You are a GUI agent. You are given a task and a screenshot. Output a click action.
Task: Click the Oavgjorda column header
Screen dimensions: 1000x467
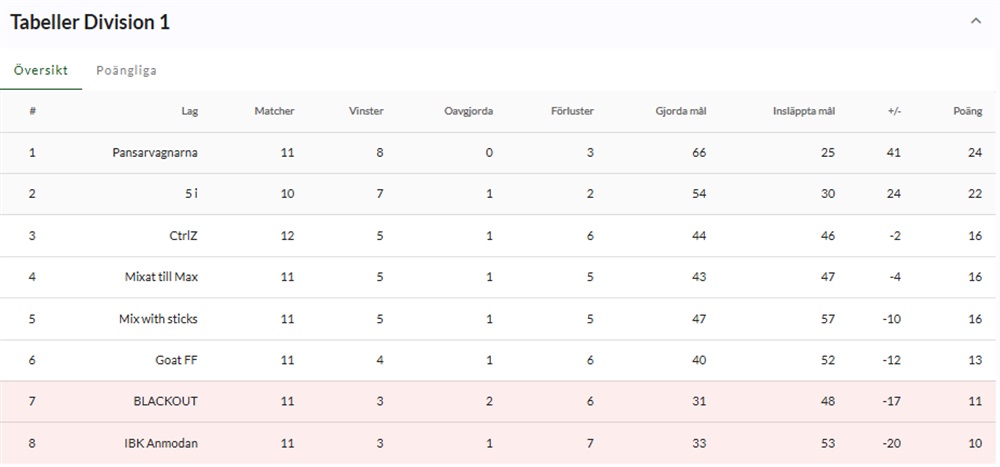tap(468, 111)
